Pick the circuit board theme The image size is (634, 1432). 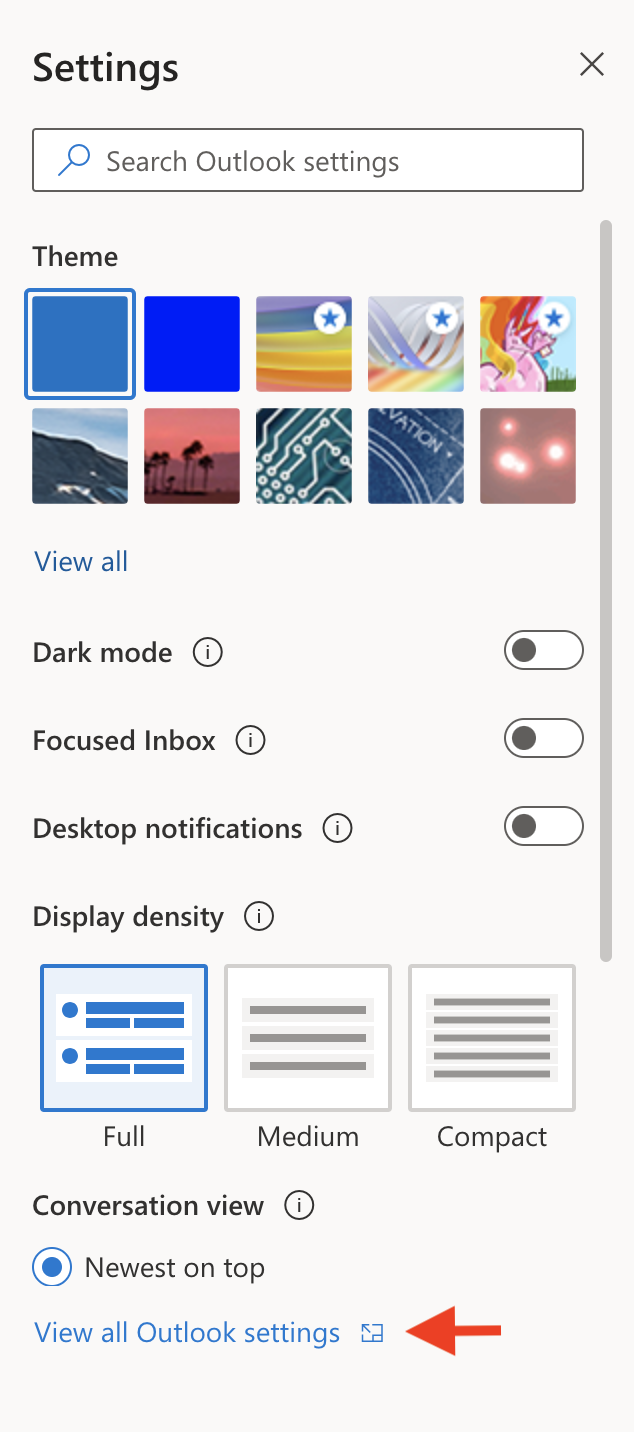(304, 456)
